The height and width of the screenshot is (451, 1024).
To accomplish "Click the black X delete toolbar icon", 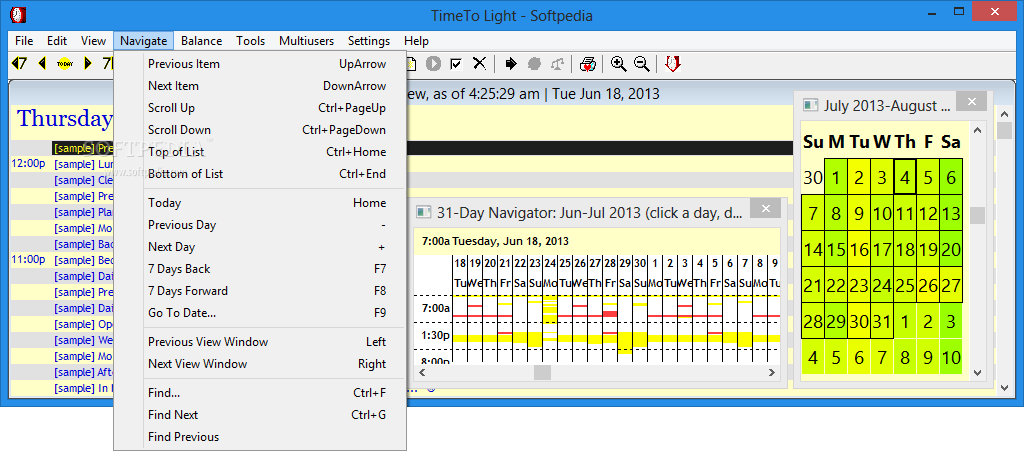I will [479, 63].
